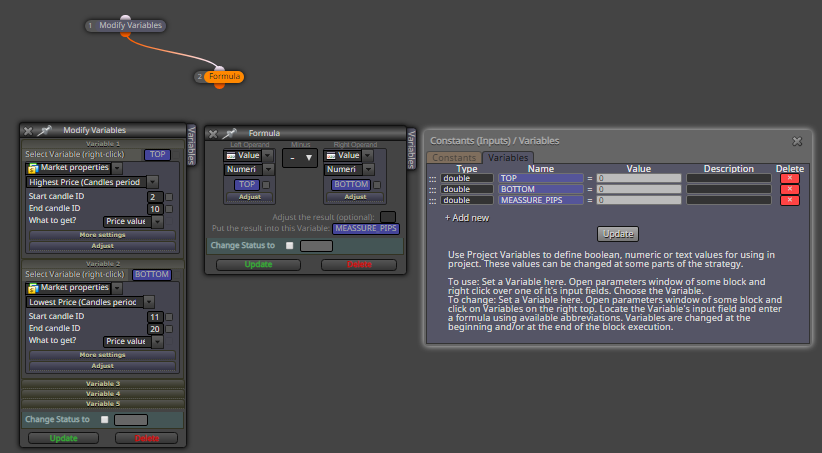Click the orange output connector of Modify Variables node
Viewport: 822px width, 453px height.
(125, 34)
